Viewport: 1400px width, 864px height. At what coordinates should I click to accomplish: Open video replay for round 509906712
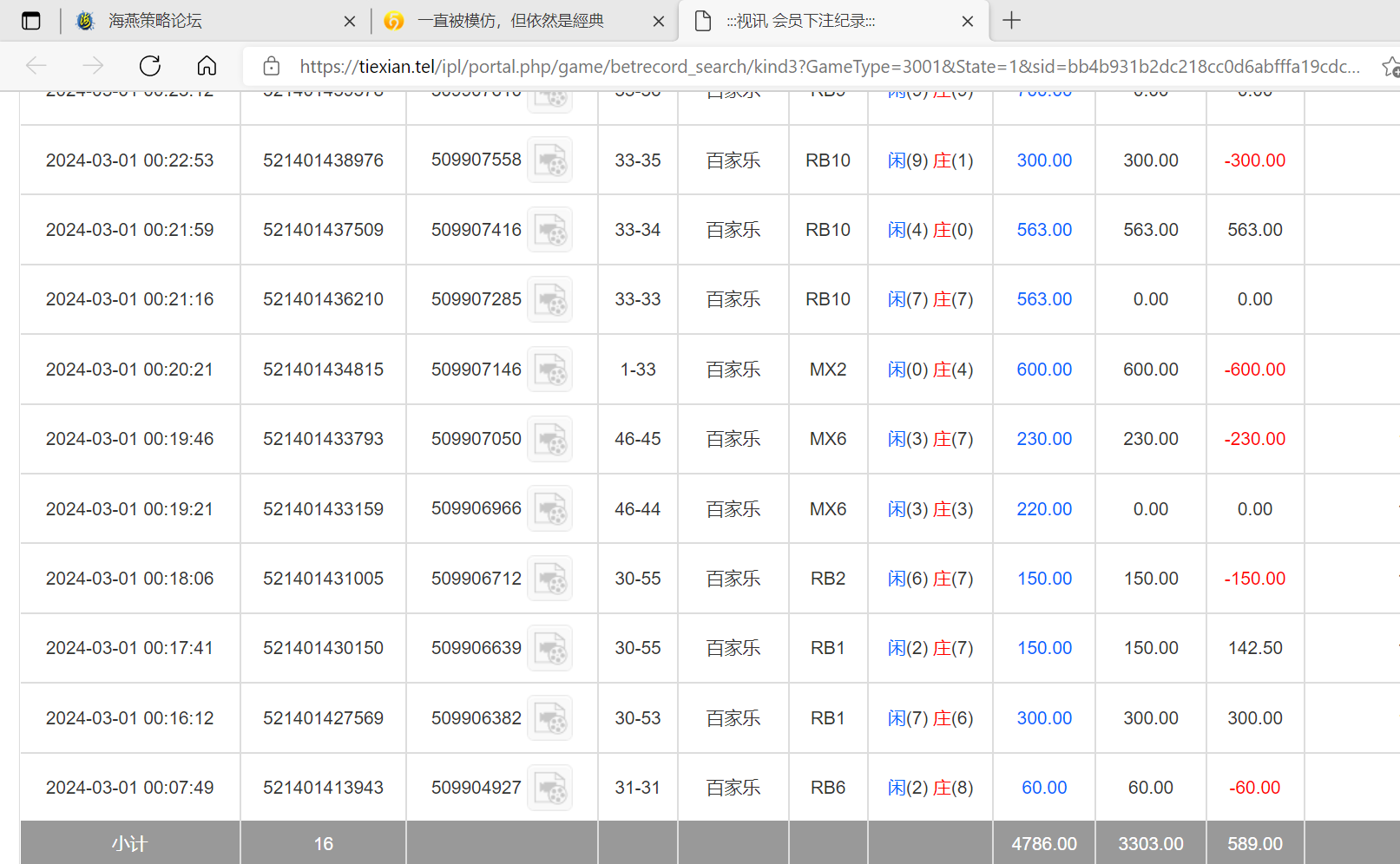tap(550, 579)
